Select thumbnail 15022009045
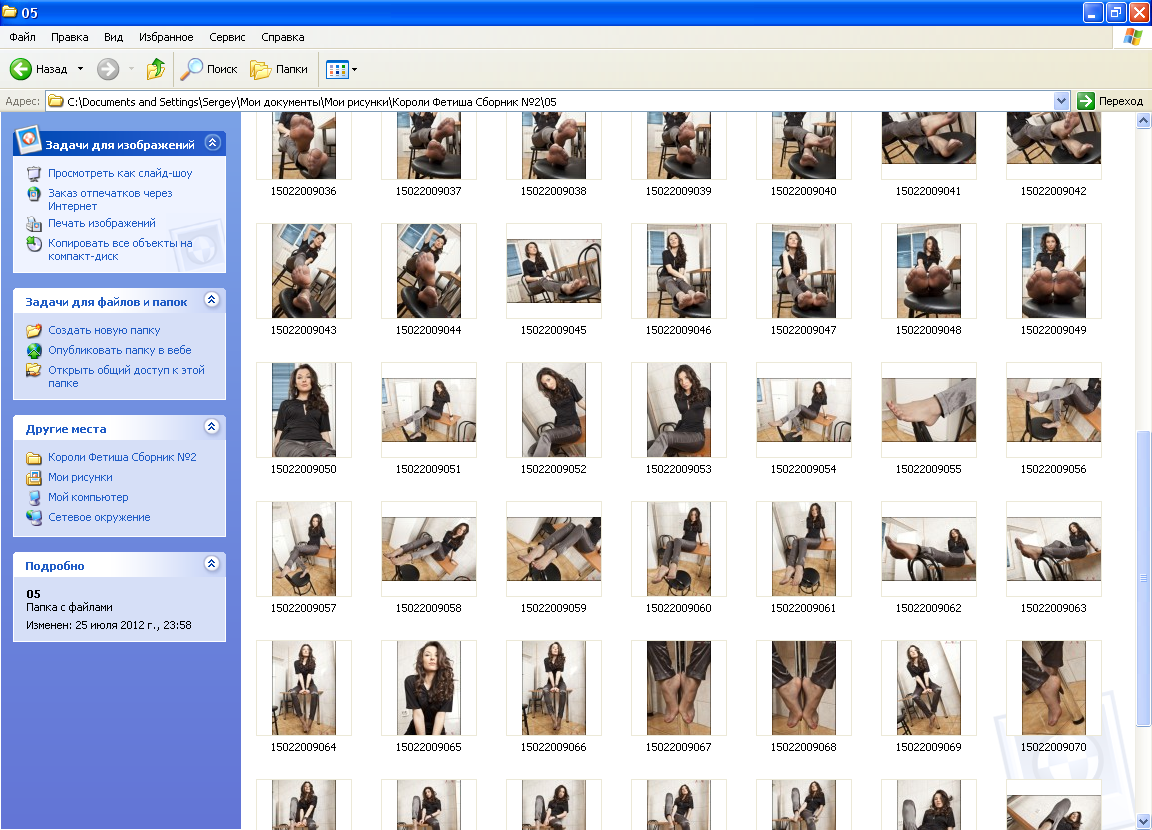The width and height of the screenshot is (1152, 830). (553, 271)
